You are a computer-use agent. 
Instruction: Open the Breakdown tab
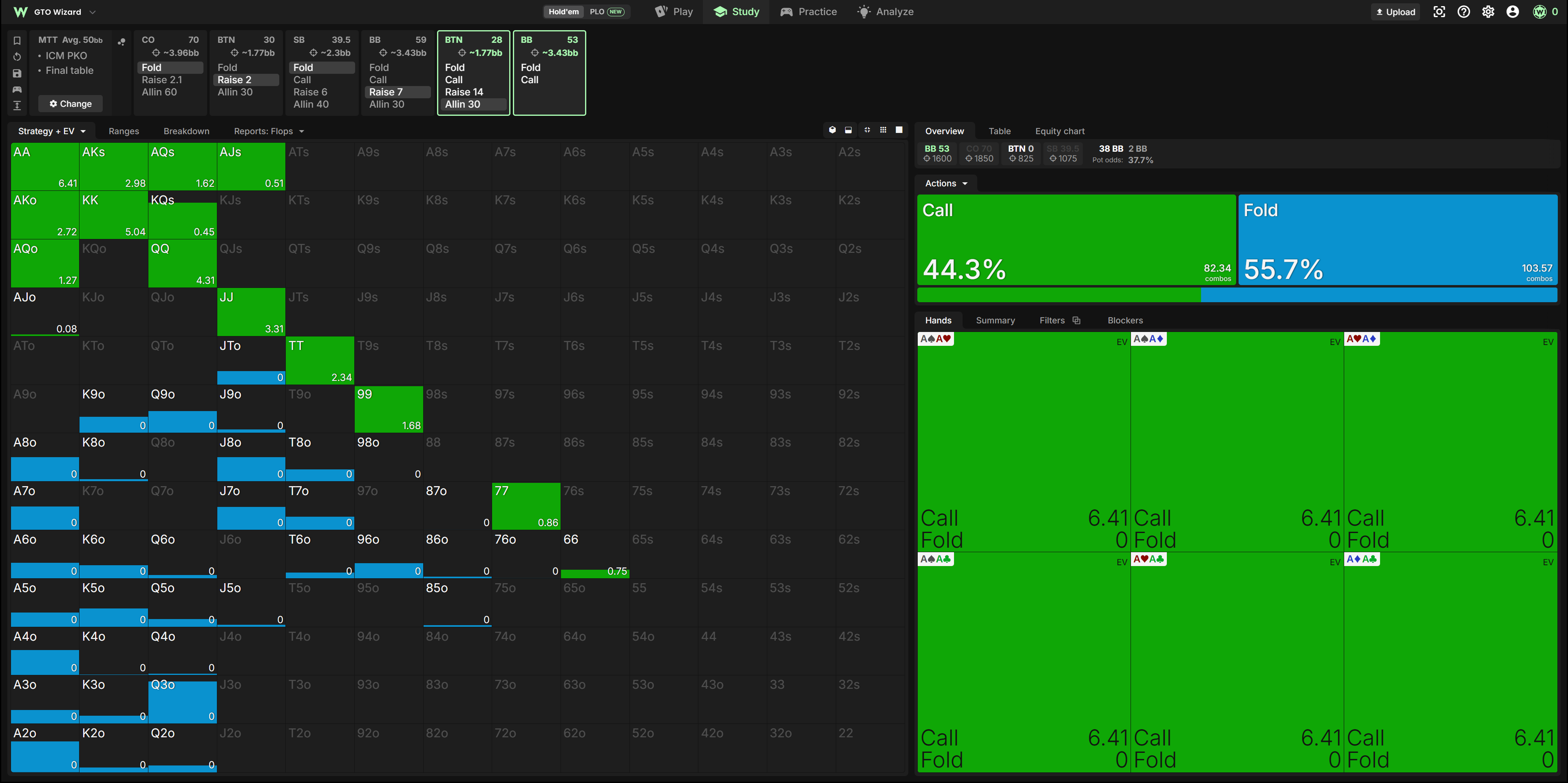(186, 131)
